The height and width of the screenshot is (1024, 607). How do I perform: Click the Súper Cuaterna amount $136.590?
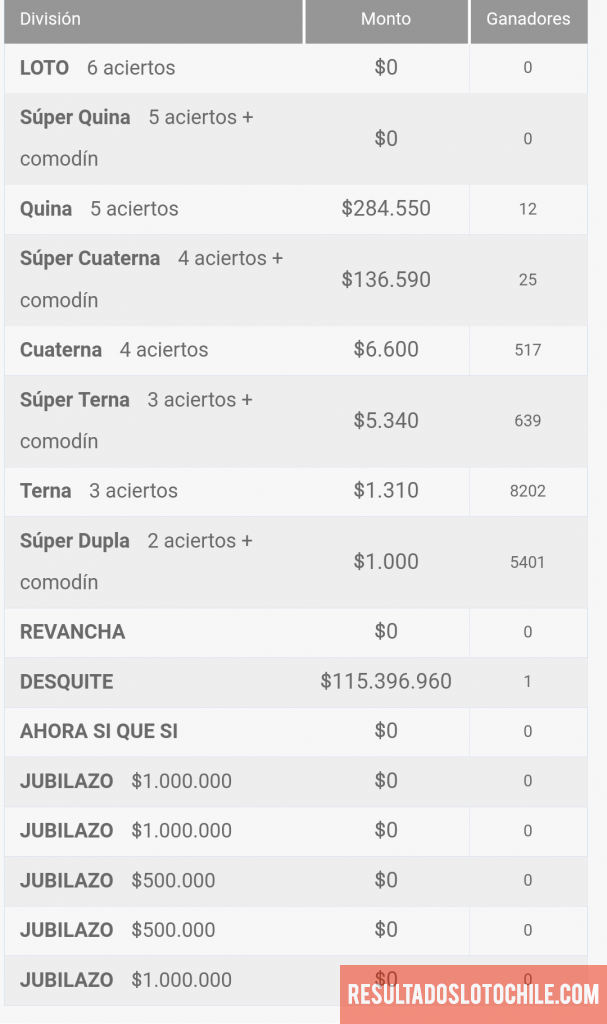click(x=386, y=280)
